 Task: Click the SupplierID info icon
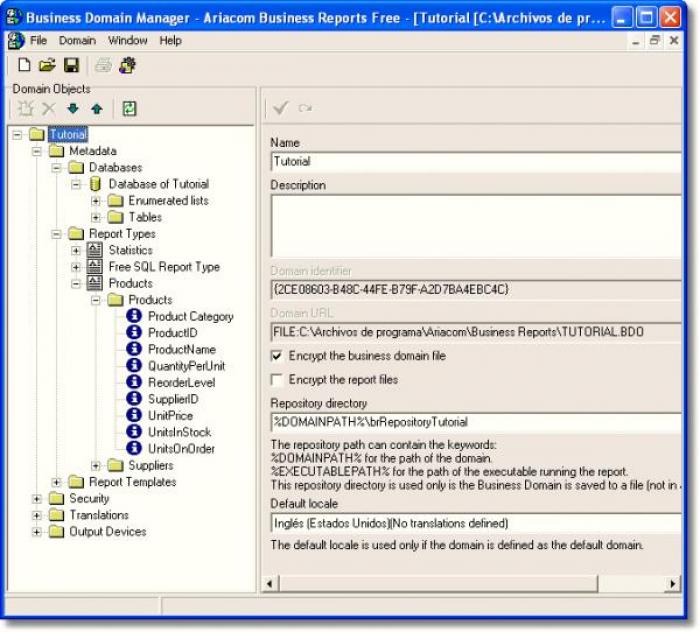coord(134,399)
